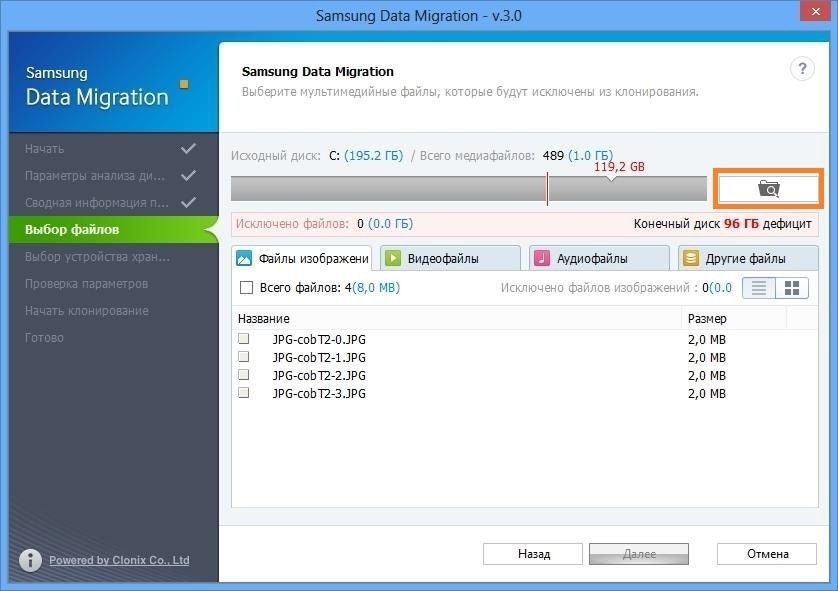Click file name JPG-cobT2-0.JPG
The width and height of the screenshot is (838, 591).
click(319, 339)
